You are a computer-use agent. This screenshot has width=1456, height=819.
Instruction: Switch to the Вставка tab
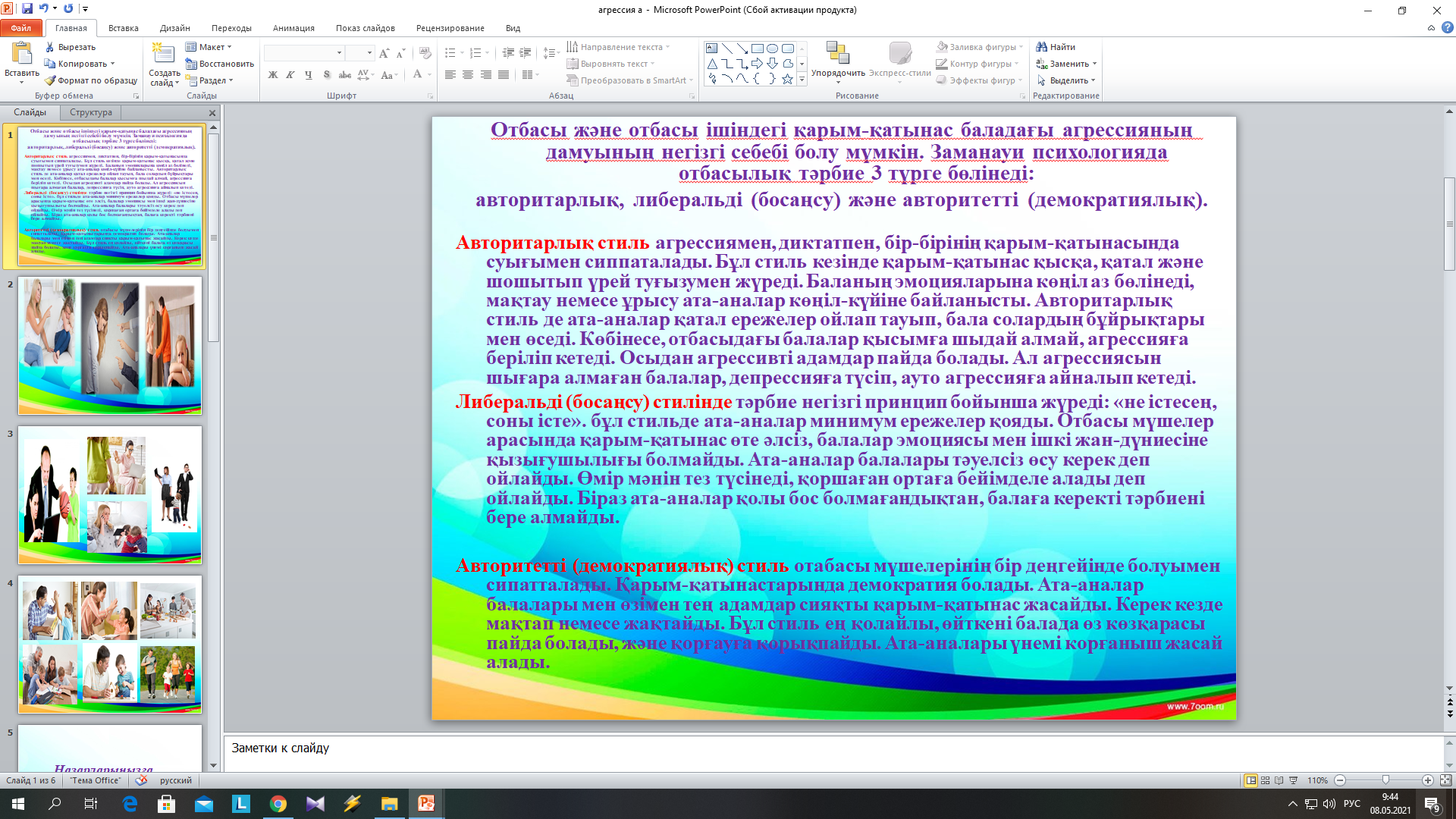(123, 28)
